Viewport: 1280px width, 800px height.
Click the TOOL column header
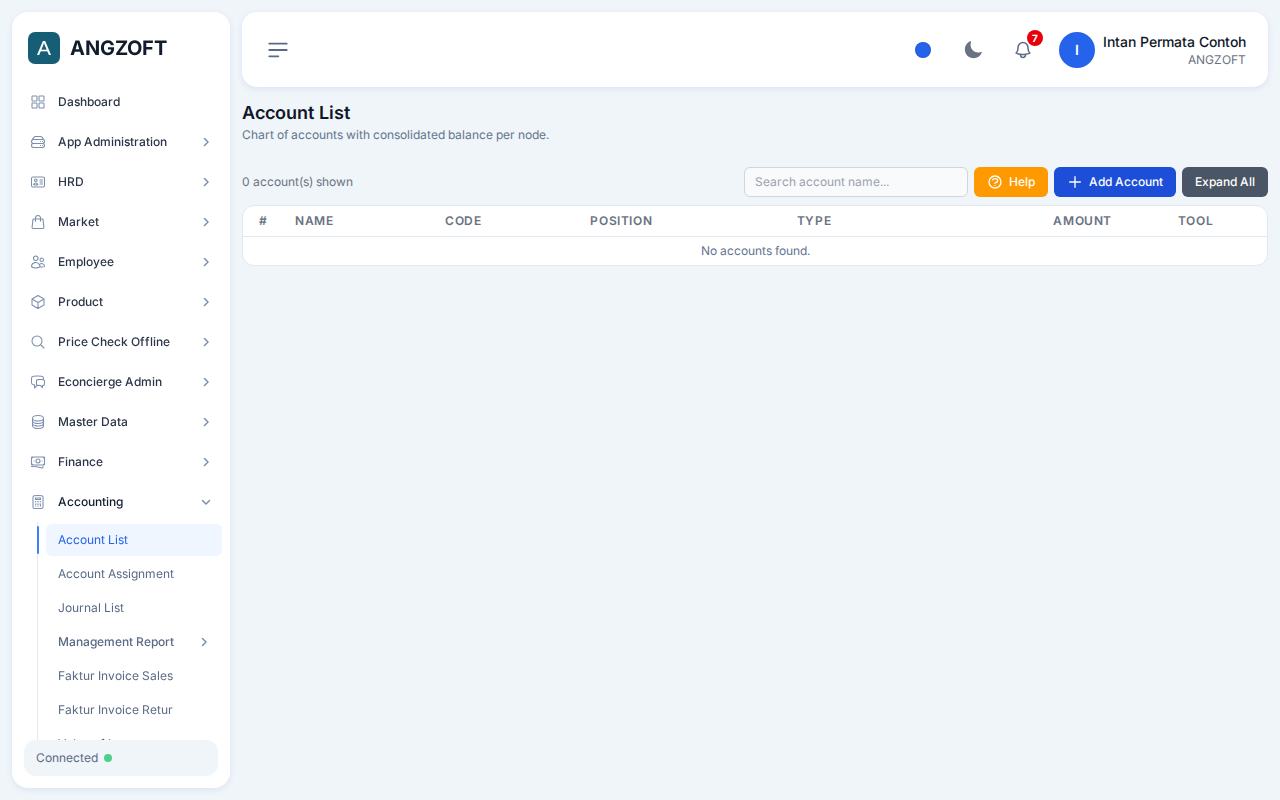(x=1195, y=221)
